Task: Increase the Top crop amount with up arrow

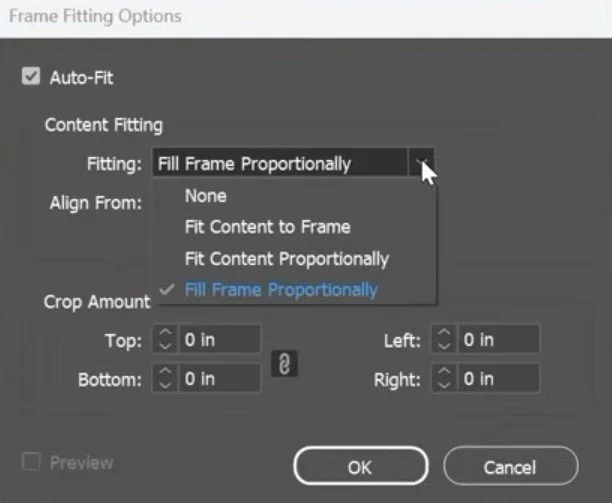Action: [x=165, y=333]
